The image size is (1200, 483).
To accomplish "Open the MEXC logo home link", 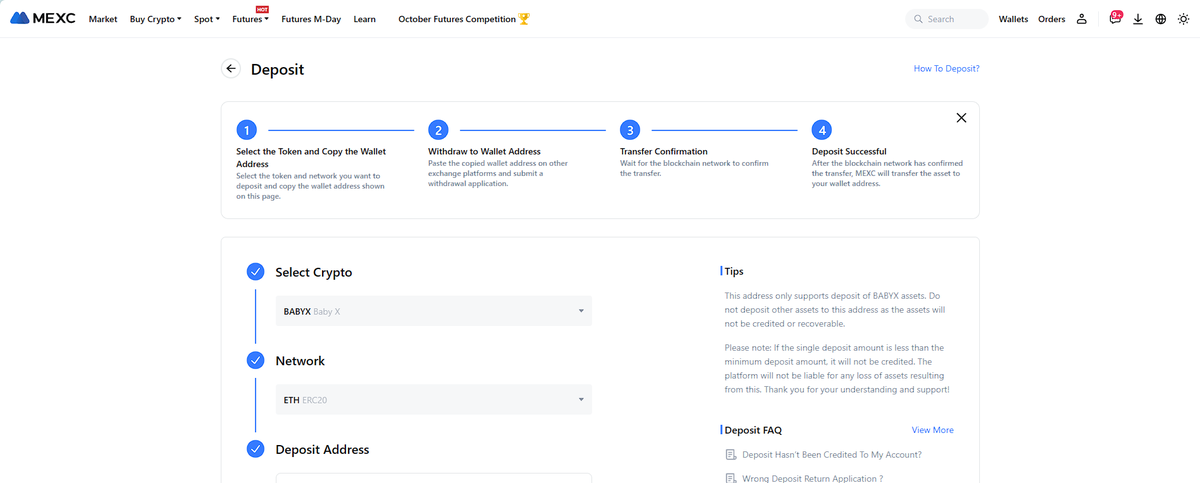I will tap(44, 19).
